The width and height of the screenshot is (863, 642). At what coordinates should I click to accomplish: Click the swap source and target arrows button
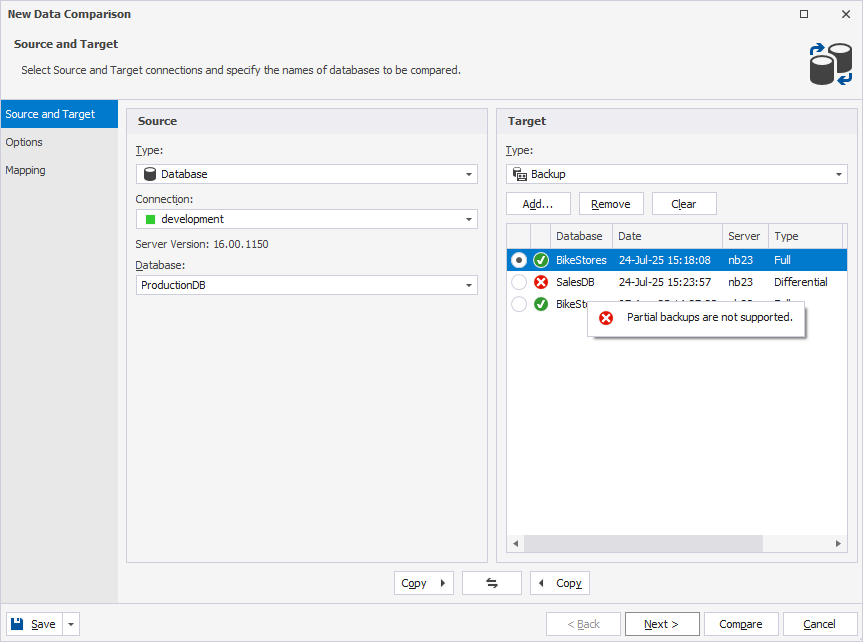pos(491,583)
